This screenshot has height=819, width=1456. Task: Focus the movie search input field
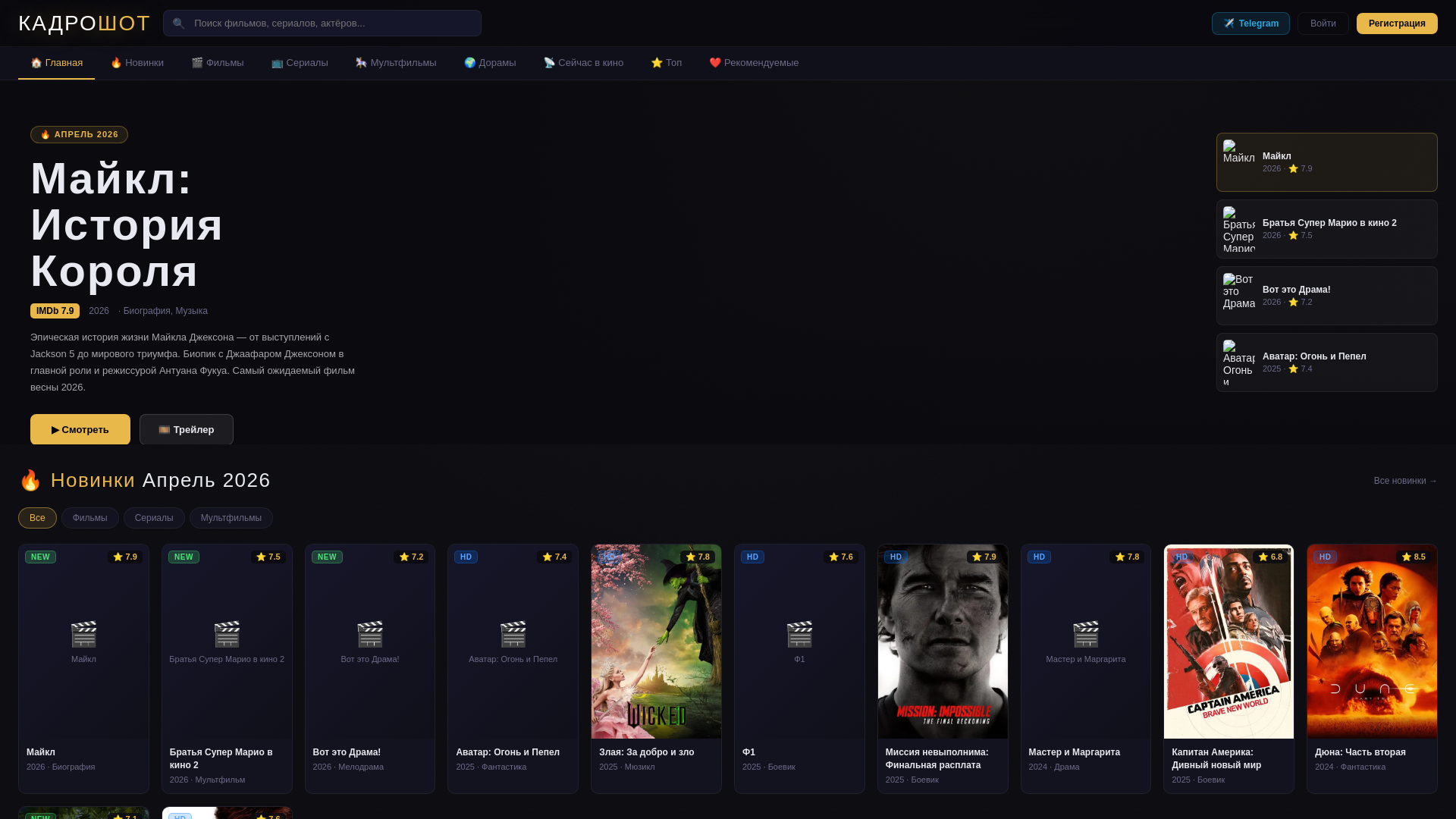[x=322, y=24]
